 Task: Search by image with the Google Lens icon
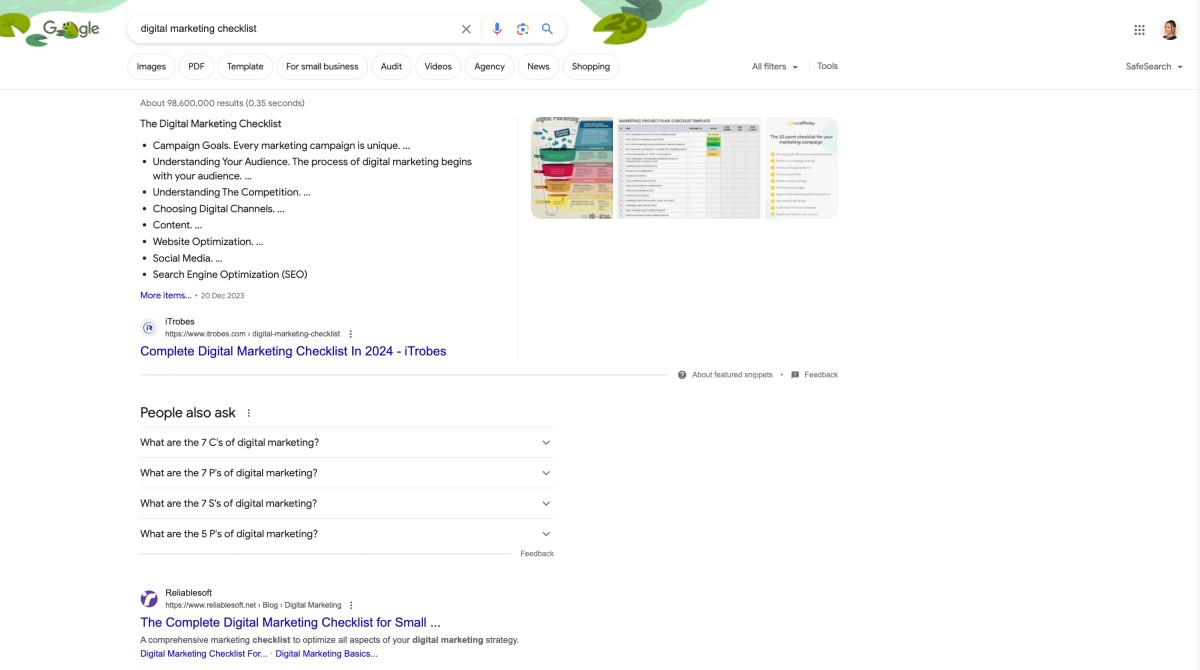point(522,28)
